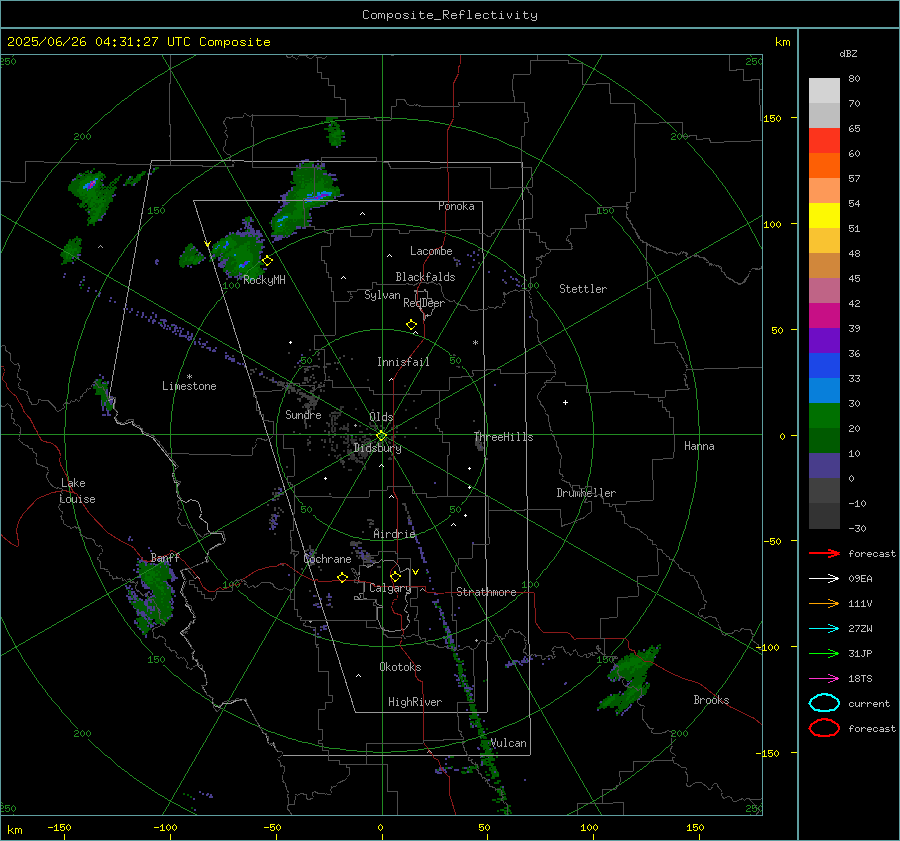The image size is (900, 841).
Task: Click the red forecast arrow in legend
Action: 824,553
